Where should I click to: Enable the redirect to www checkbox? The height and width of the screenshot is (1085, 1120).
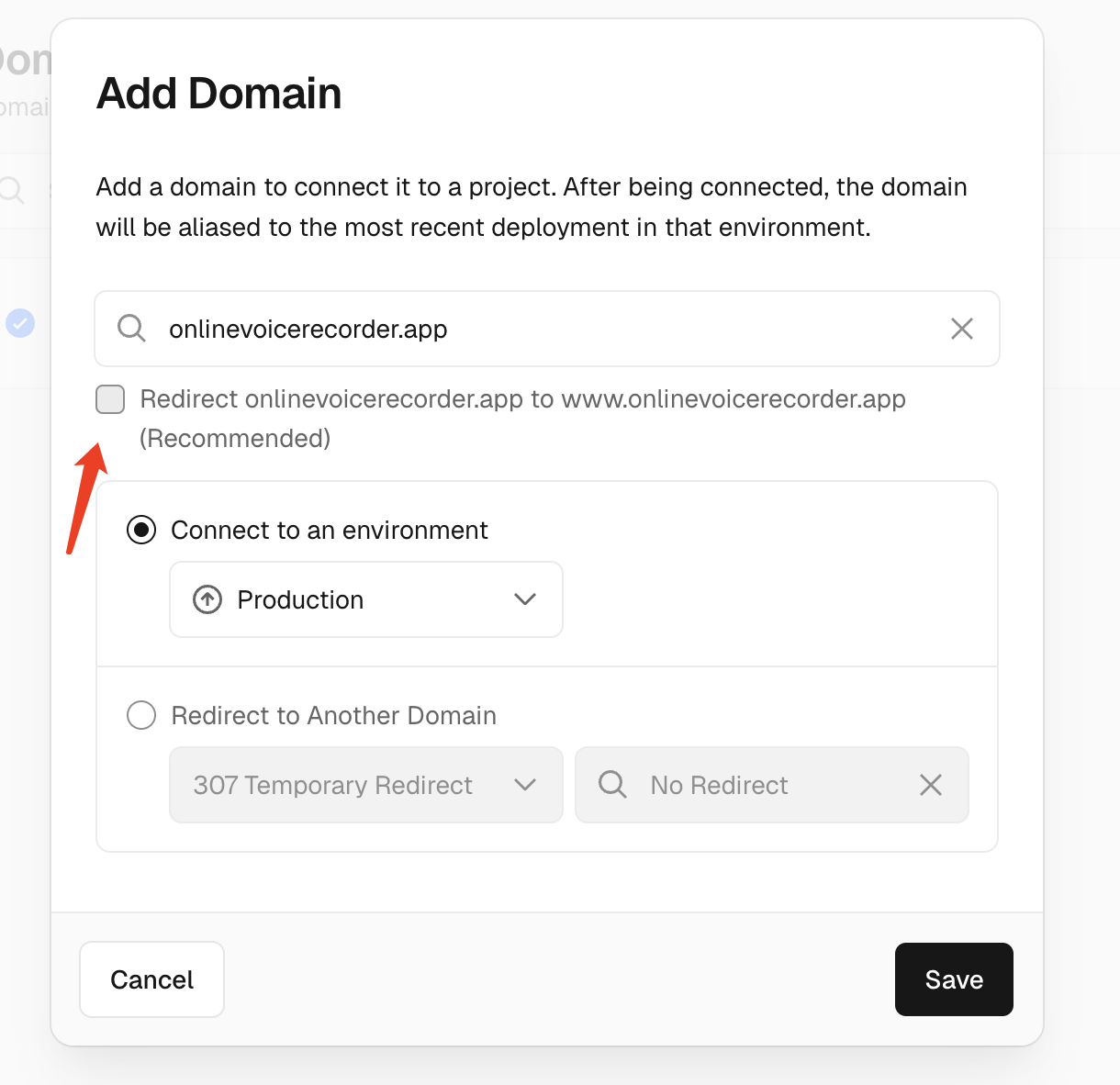click(x=110, y=399)
